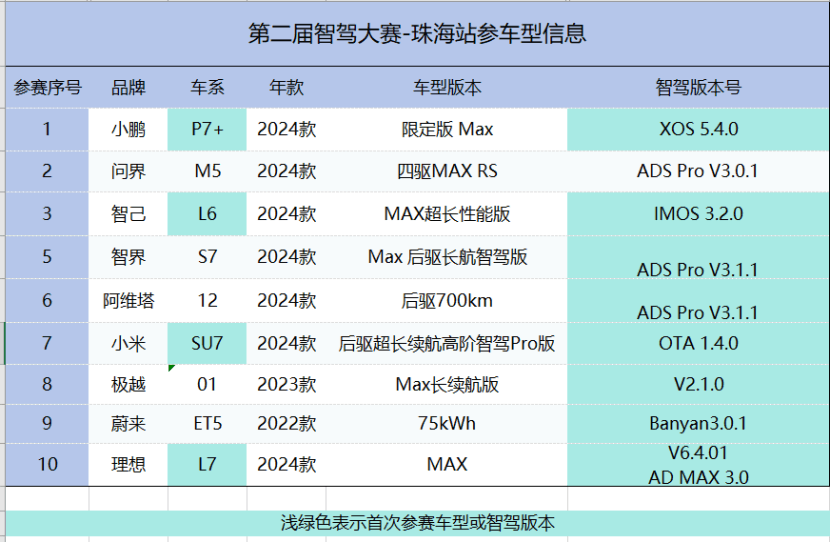Select the XOS 5.4.0 cell
Screen dimensions: 830x542
tap(698, 130)
